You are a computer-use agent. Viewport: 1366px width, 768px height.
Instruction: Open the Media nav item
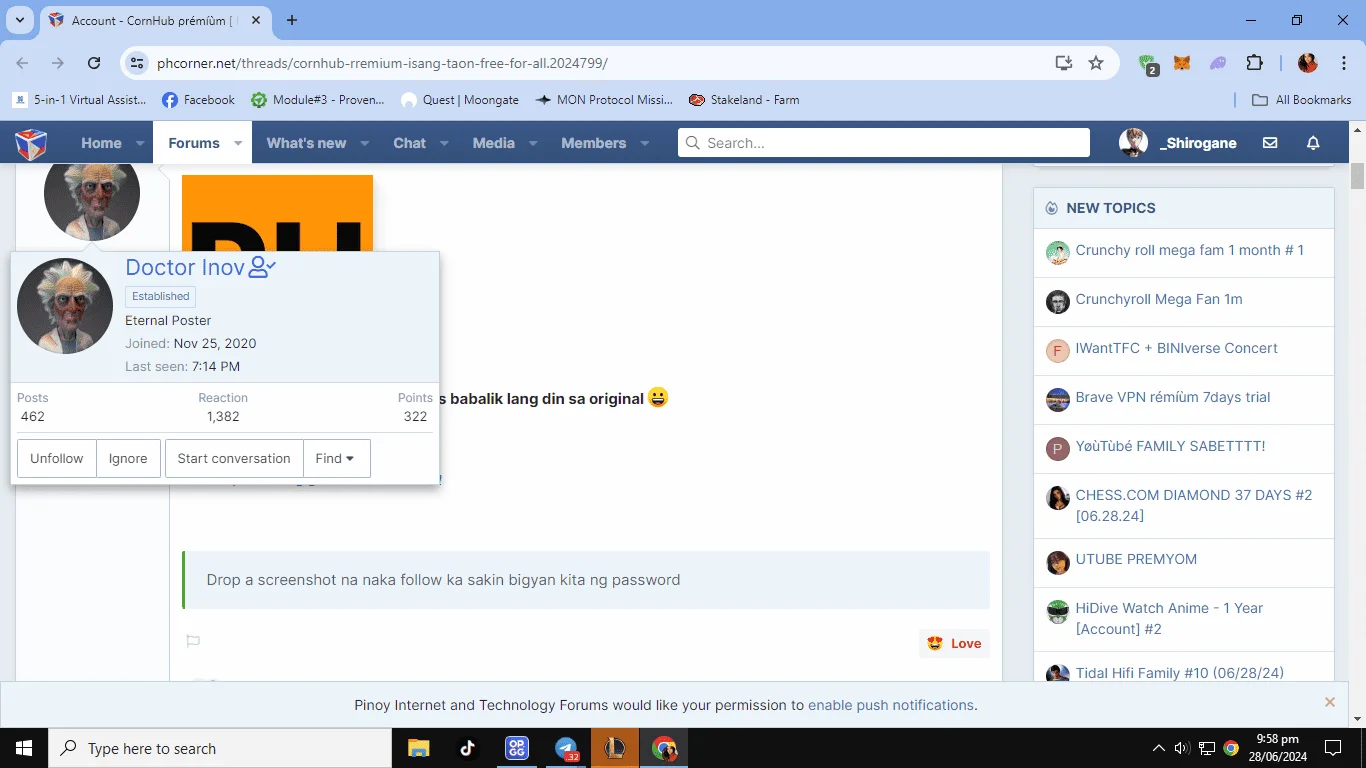point(494,143)
